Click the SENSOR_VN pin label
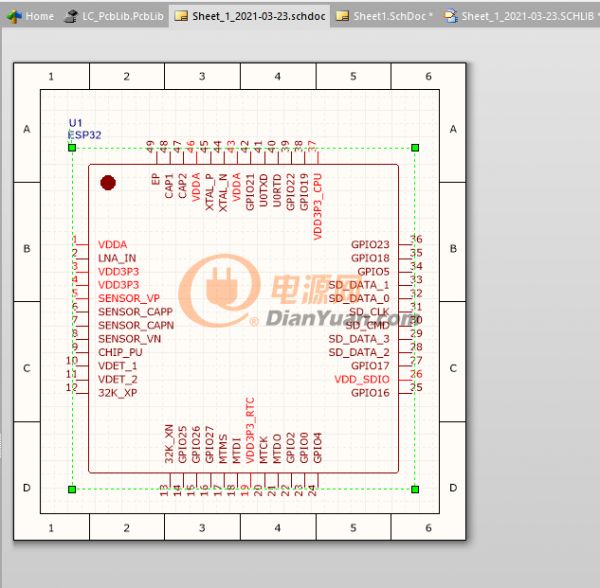 click(x=130, y=339)
